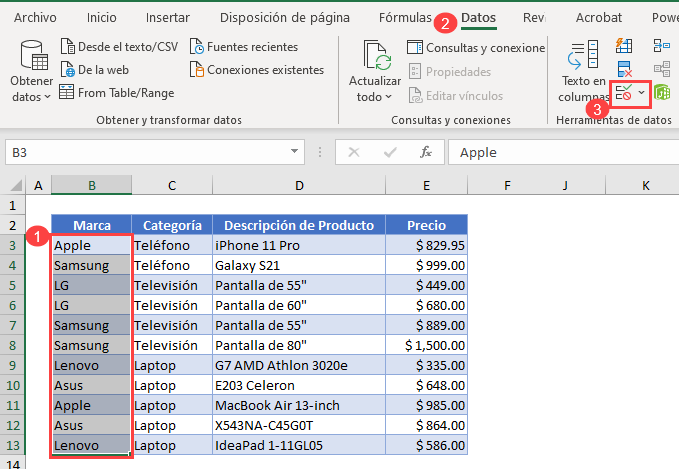Viewport: 679px width, 469px height.
Task: Expand the Actualizar todo dropdown
Action: point(388,97)
